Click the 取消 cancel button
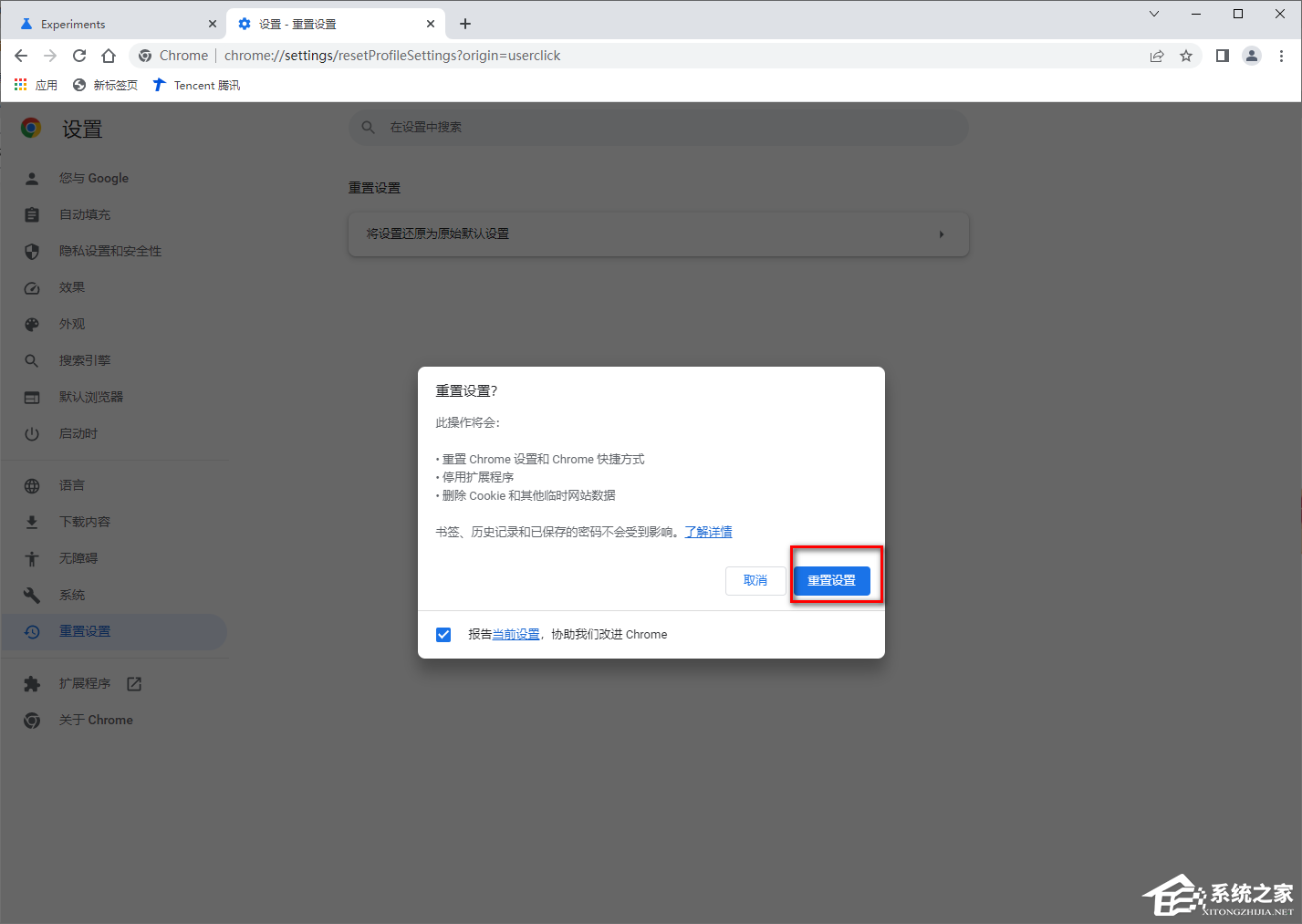 click(x=755, y=581)
